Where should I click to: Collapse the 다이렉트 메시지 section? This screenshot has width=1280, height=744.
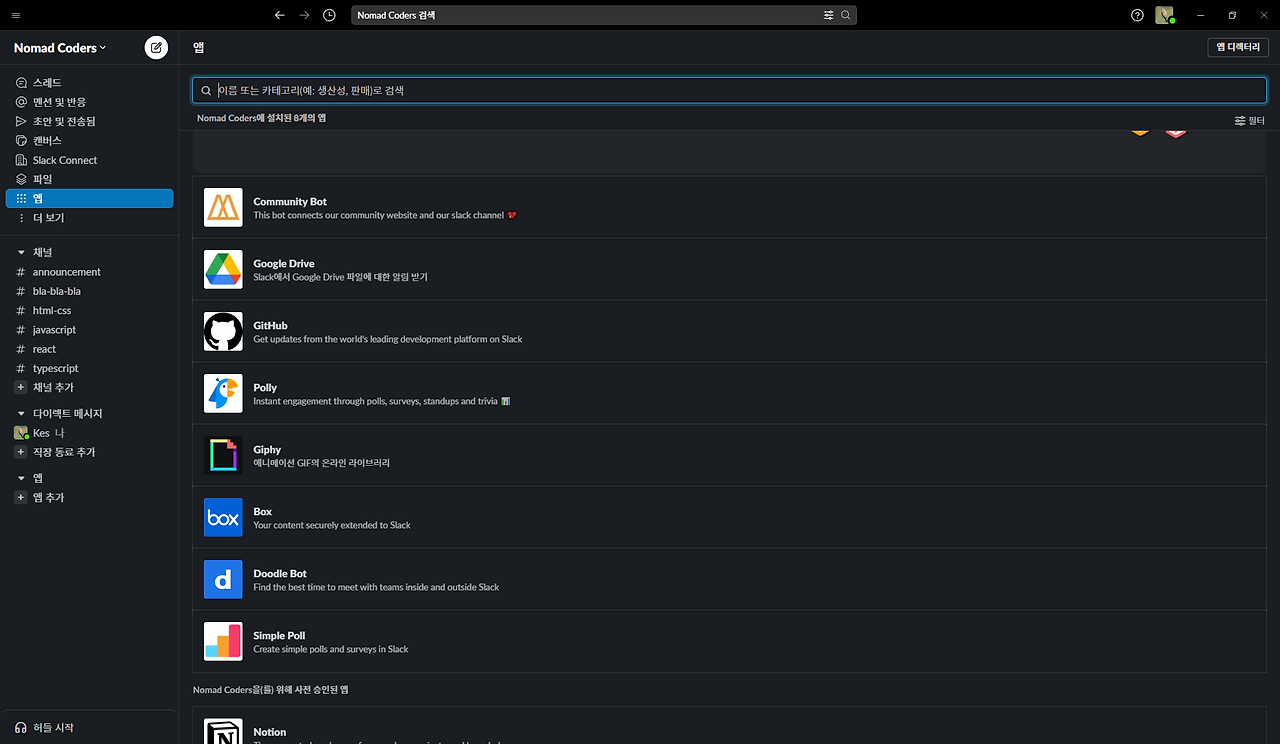click(x=21, y=413)
